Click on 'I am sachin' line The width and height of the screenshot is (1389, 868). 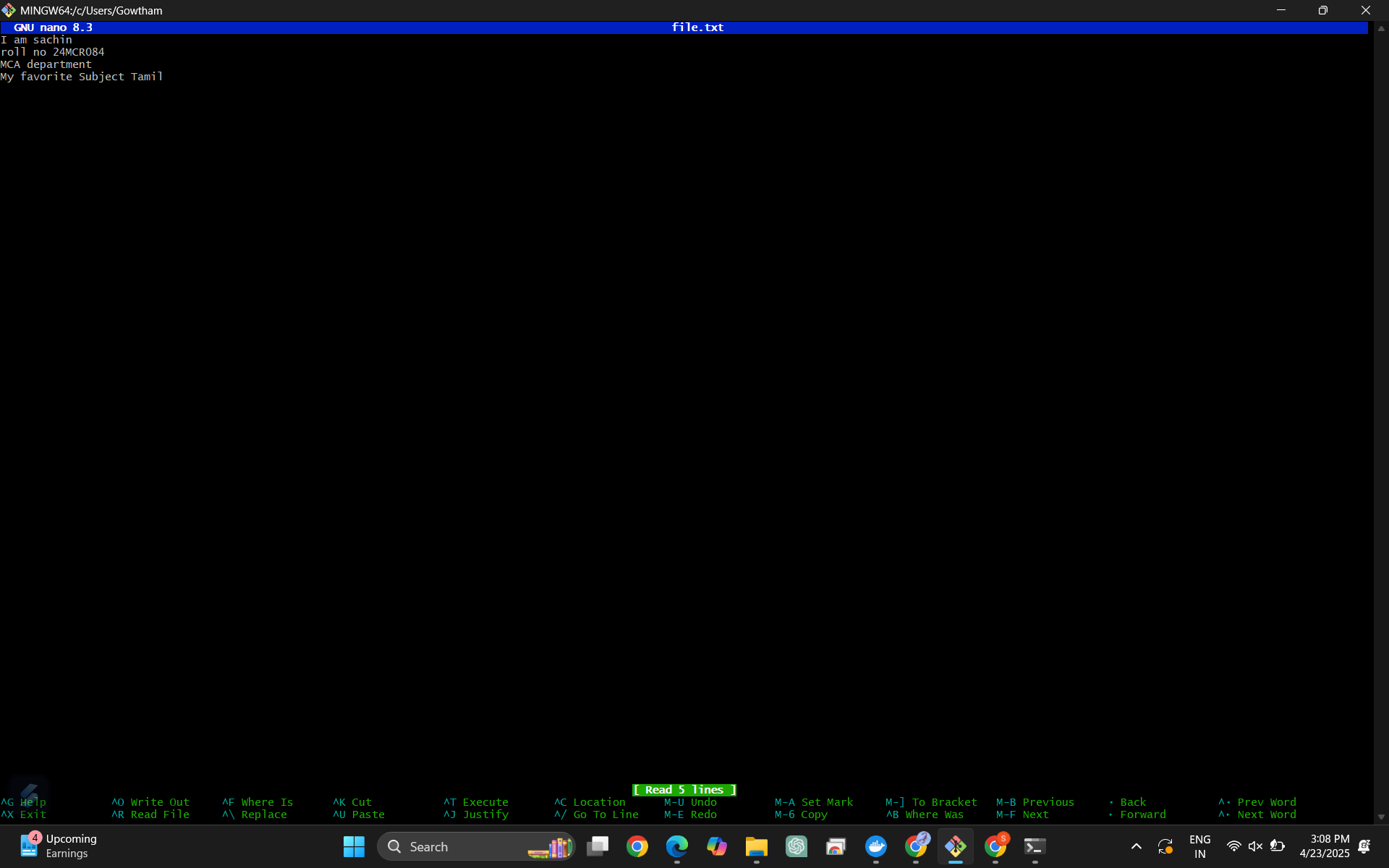(36, 40)
